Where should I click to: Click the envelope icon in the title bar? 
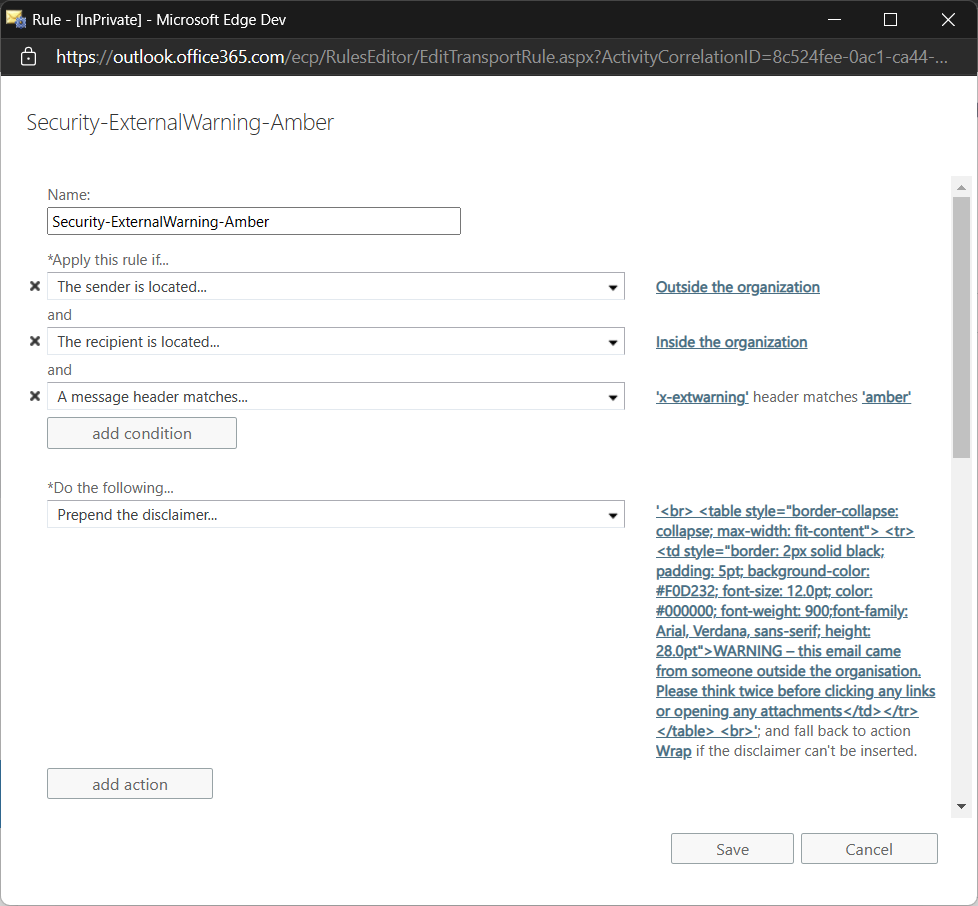click(x=16, y=19)
